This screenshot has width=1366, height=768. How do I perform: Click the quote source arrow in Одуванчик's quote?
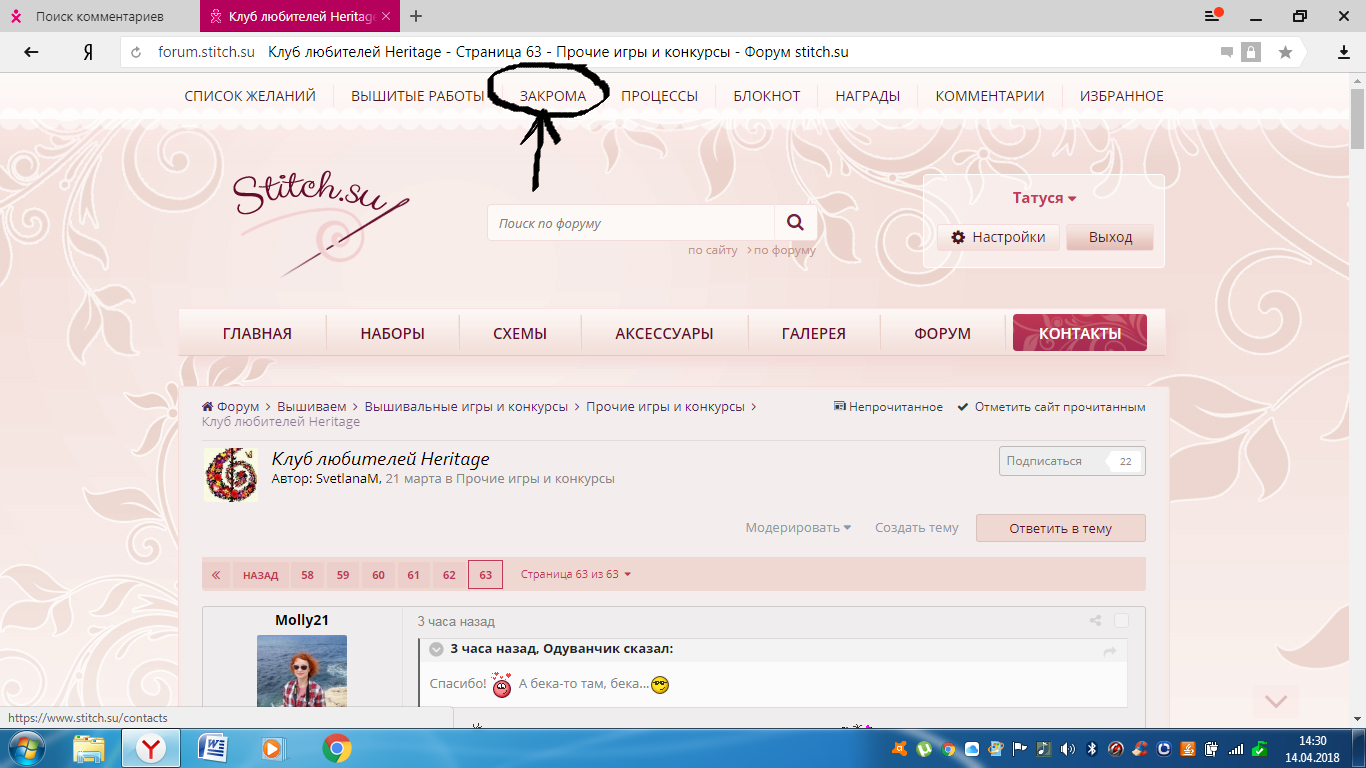click(x=1109, y=651)
